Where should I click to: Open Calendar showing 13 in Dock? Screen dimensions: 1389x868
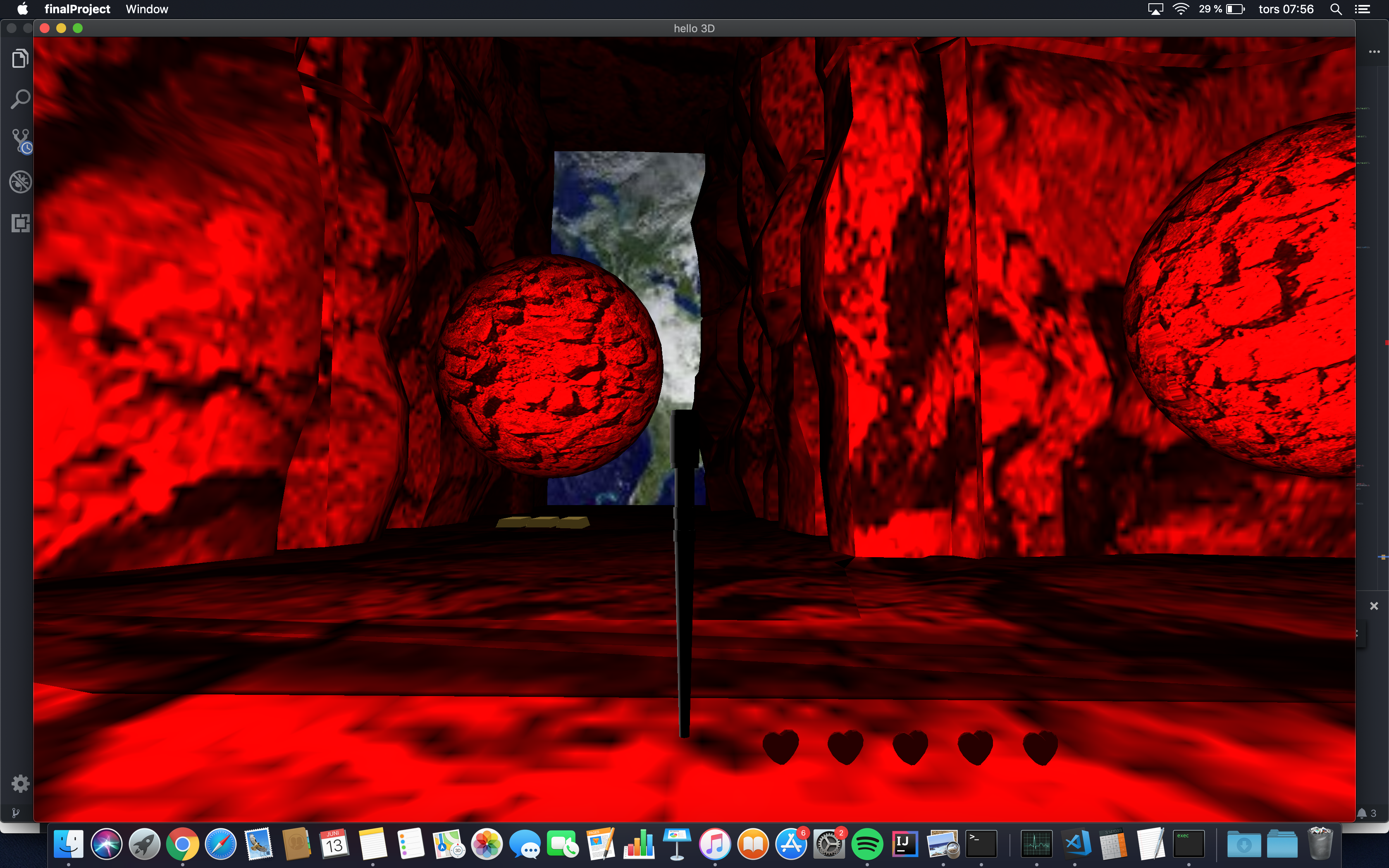click(x=334, y=844)
